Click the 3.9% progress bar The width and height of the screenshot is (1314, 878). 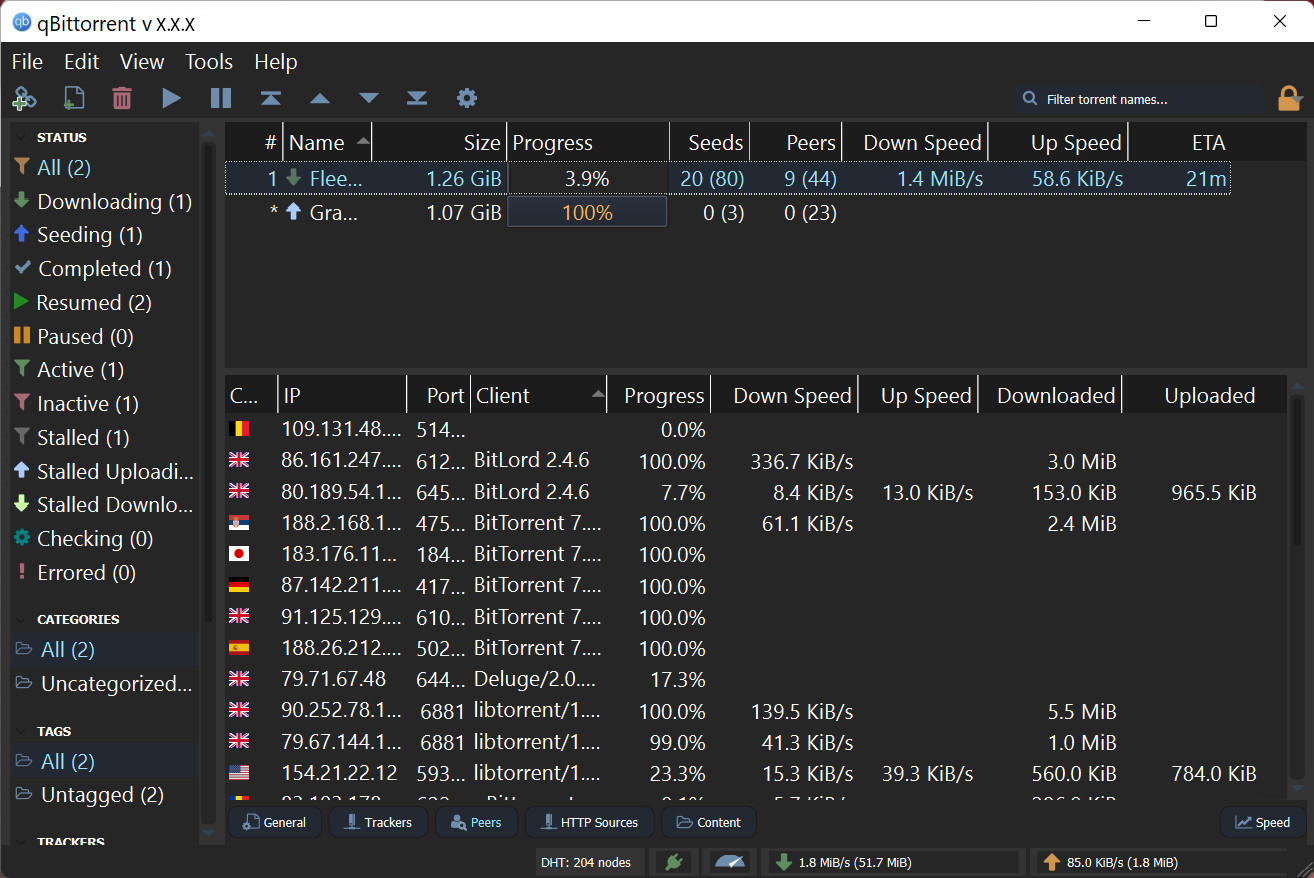(587, 179)
